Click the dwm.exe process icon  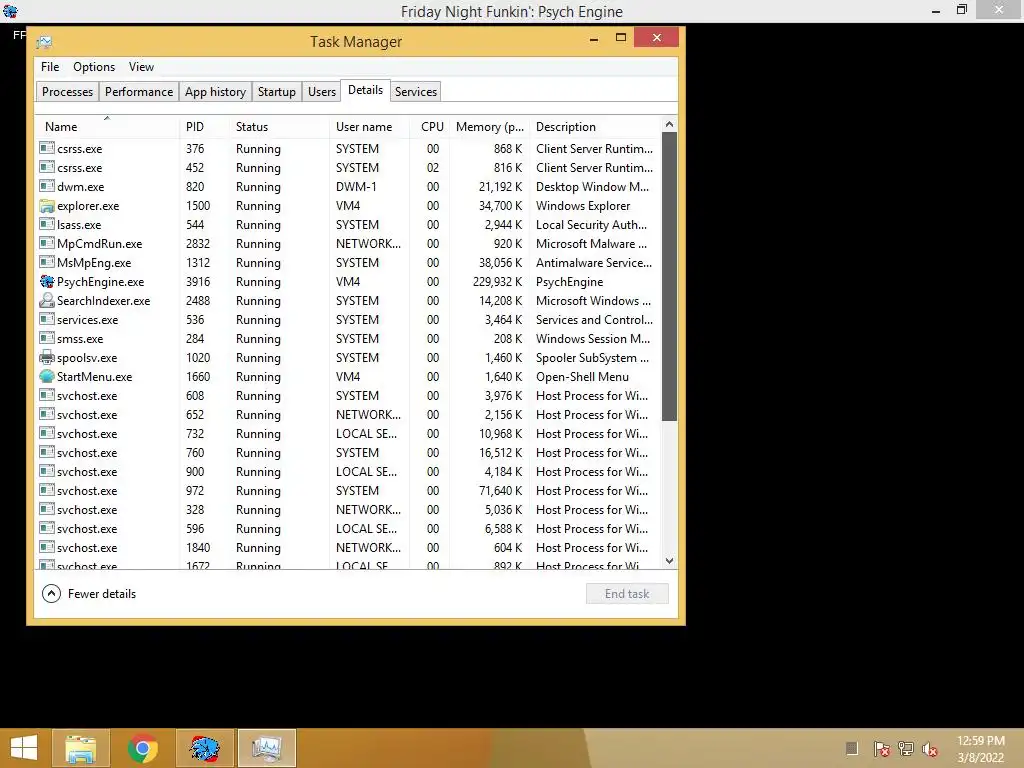[47, 186]
